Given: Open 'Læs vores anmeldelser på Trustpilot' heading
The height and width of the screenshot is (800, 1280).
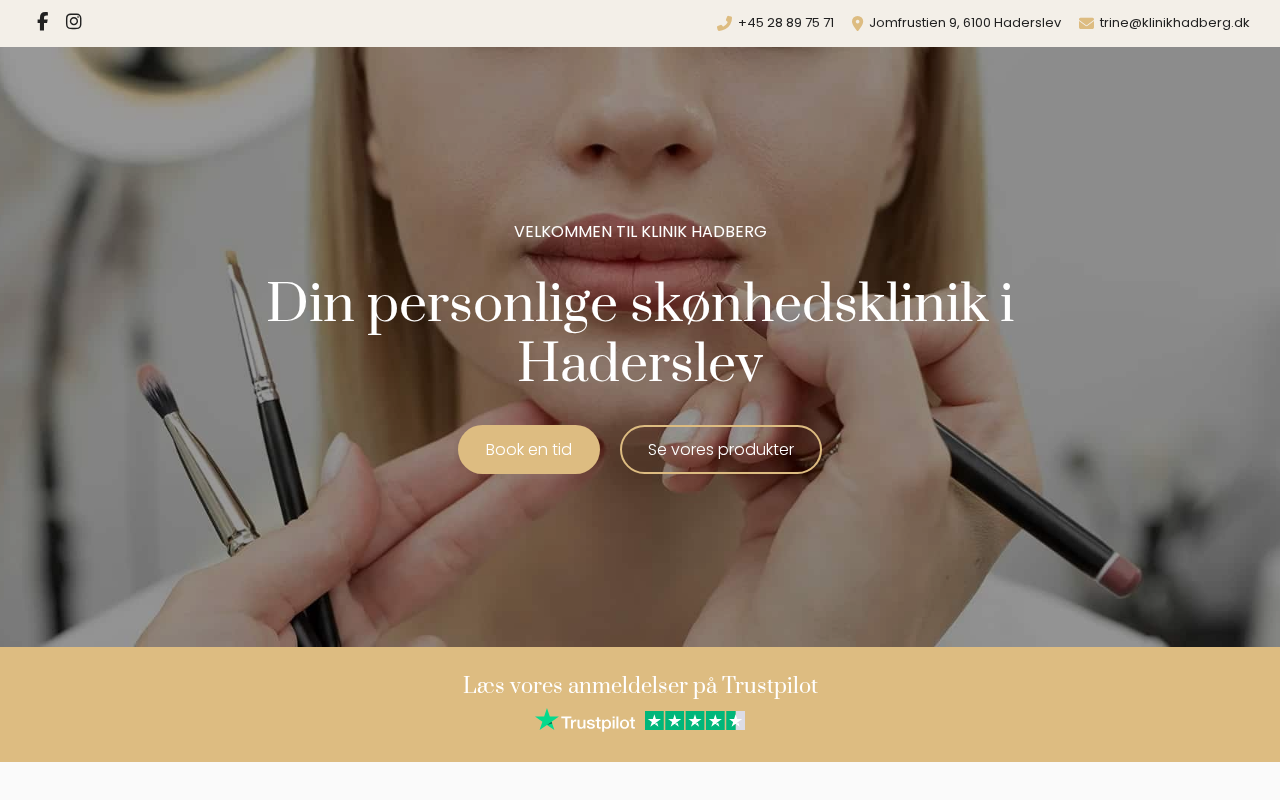Looking at the screenshot, I should coord(640,686).
